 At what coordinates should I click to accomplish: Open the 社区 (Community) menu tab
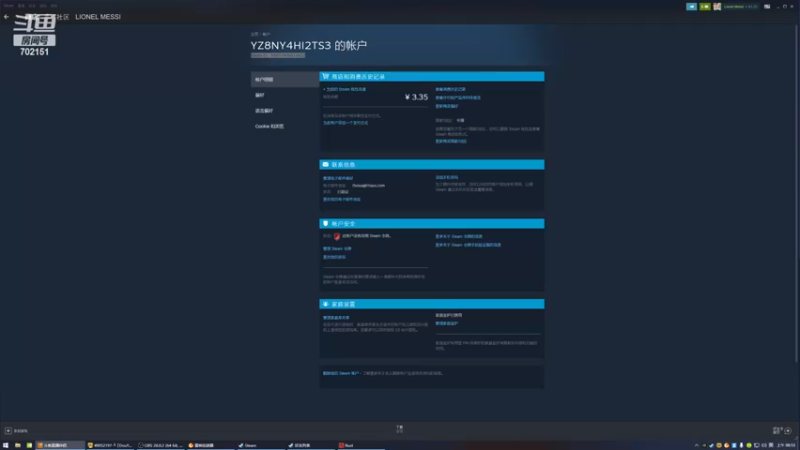pyautogui.click(x=63, y=17)
